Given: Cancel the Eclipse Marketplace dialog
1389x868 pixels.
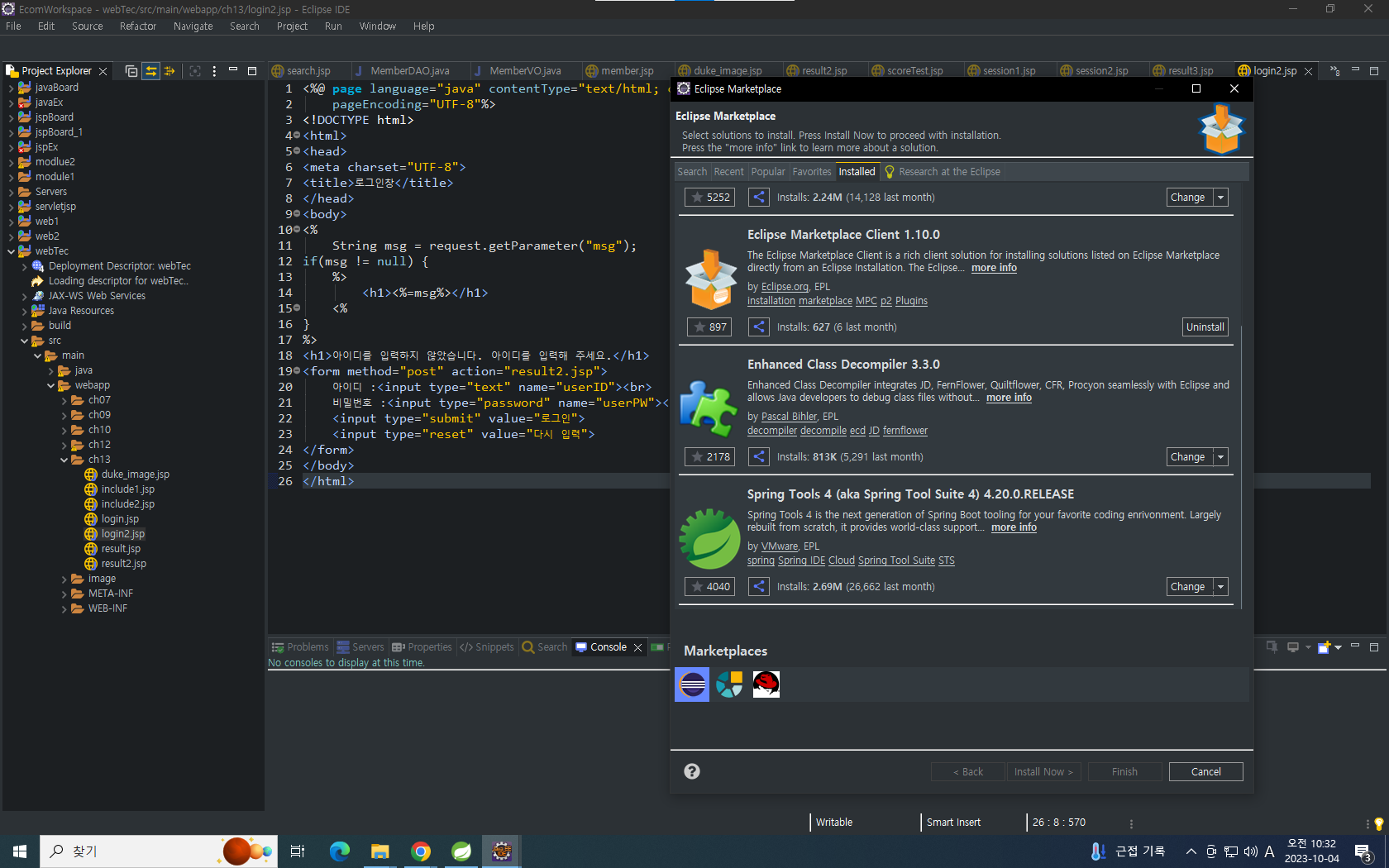Looking at the screenshot, I should [1205, 772].
